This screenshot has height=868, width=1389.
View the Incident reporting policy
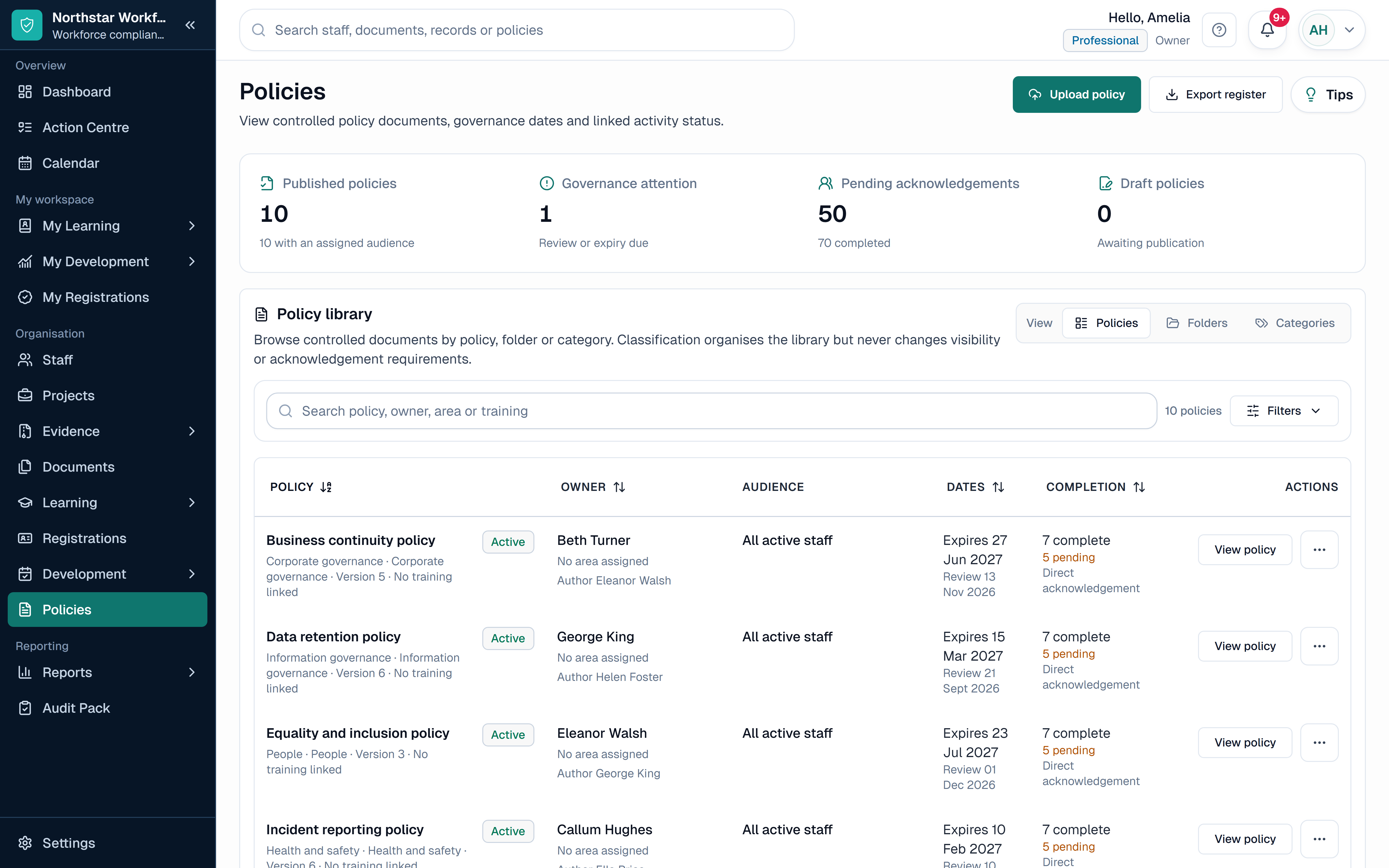[x=1245, y=839]
